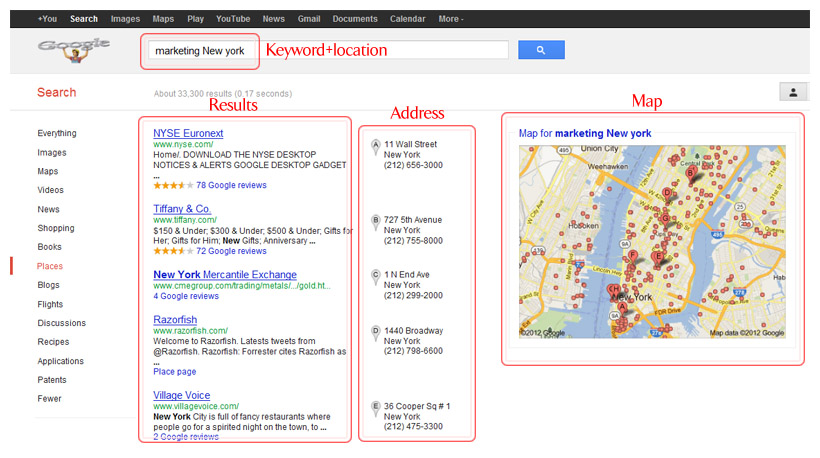Filter results by Discussions
820x458 pixels.
point(61,323)
